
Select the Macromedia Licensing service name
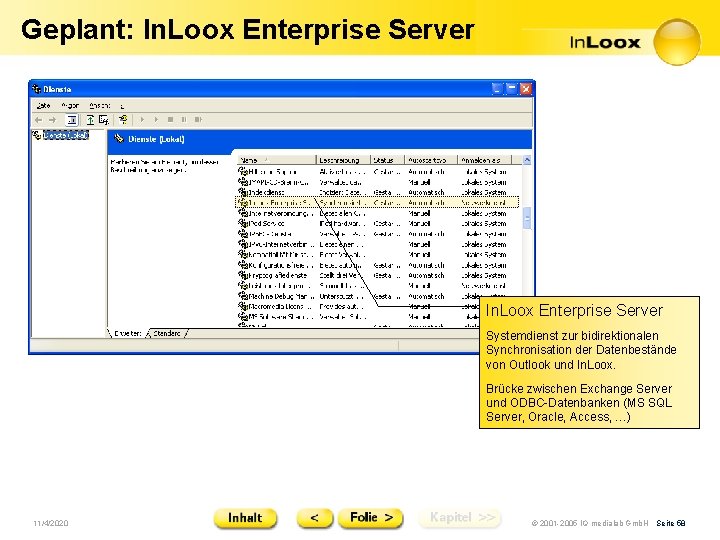tap(281, 306)
